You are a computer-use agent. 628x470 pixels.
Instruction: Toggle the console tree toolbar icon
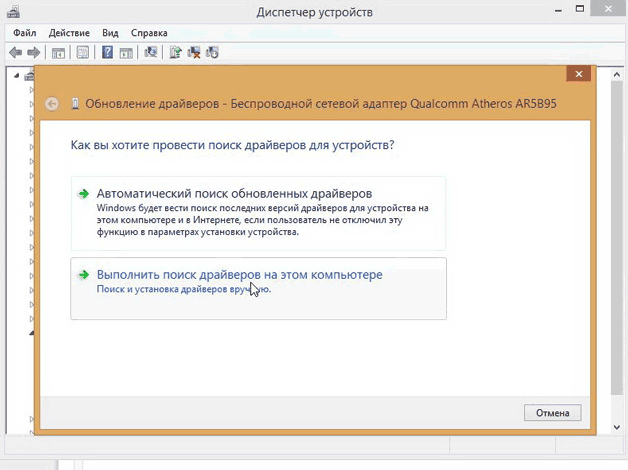(x=58, y=52)
